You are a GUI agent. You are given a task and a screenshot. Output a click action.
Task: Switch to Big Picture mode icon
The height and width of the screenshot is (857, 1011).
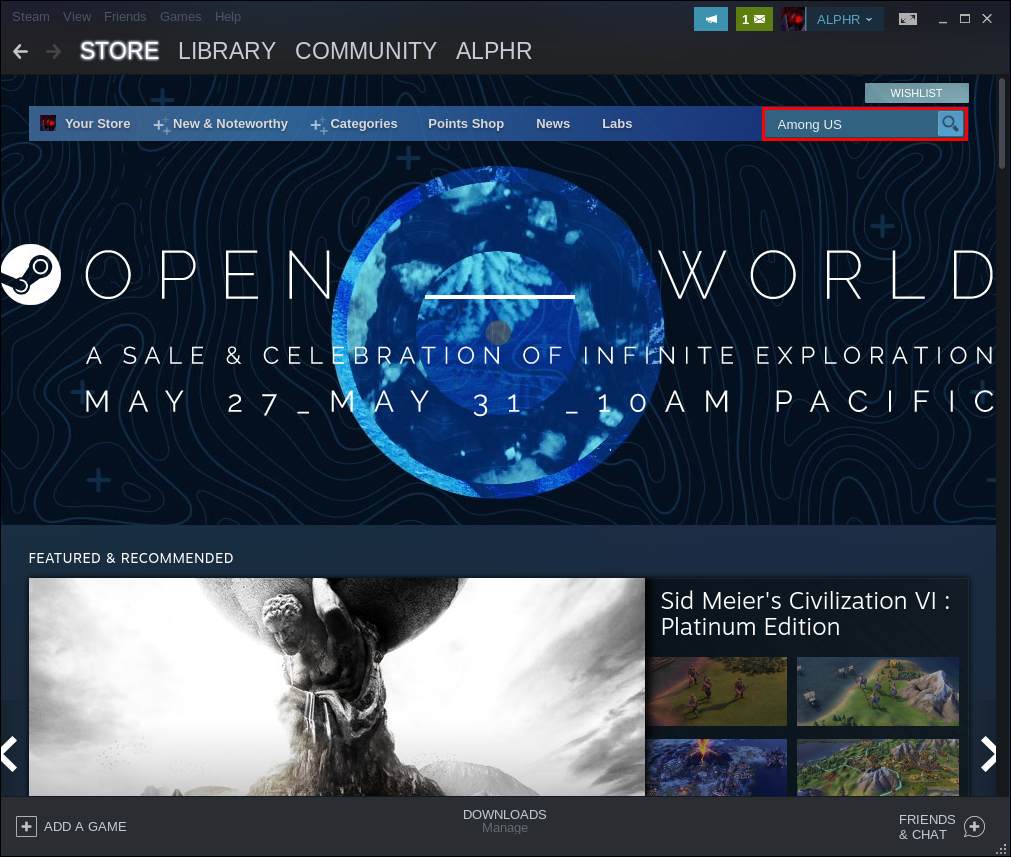908,19
